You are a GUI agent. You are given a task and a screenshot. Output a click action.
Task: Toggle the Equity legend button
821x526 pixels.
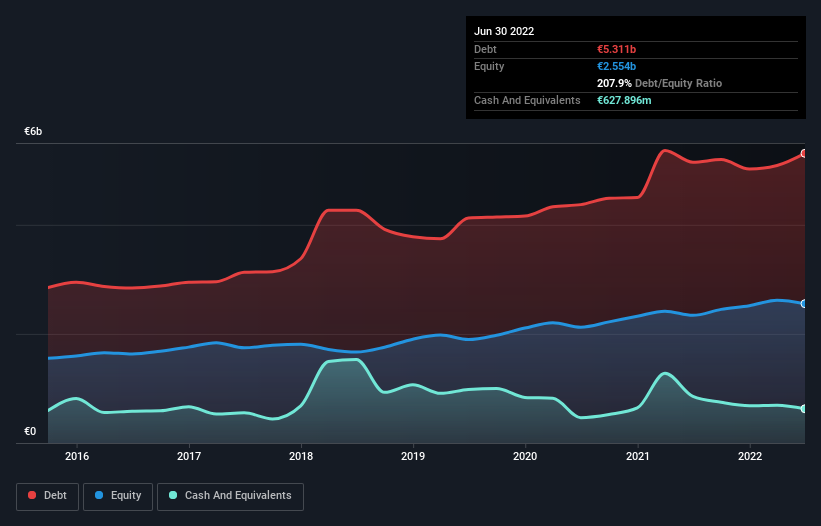118,496
